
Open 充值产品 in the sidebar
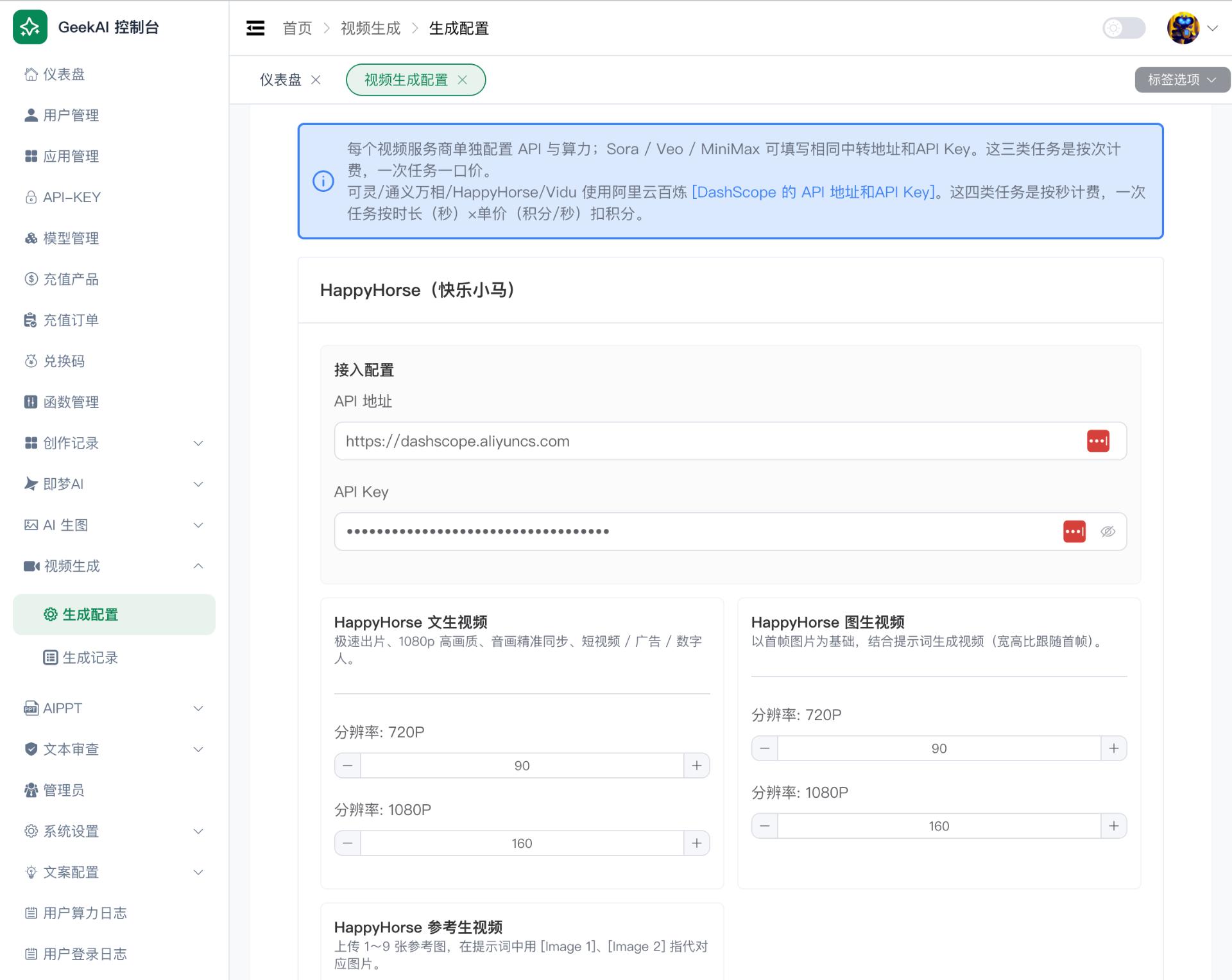114,279
